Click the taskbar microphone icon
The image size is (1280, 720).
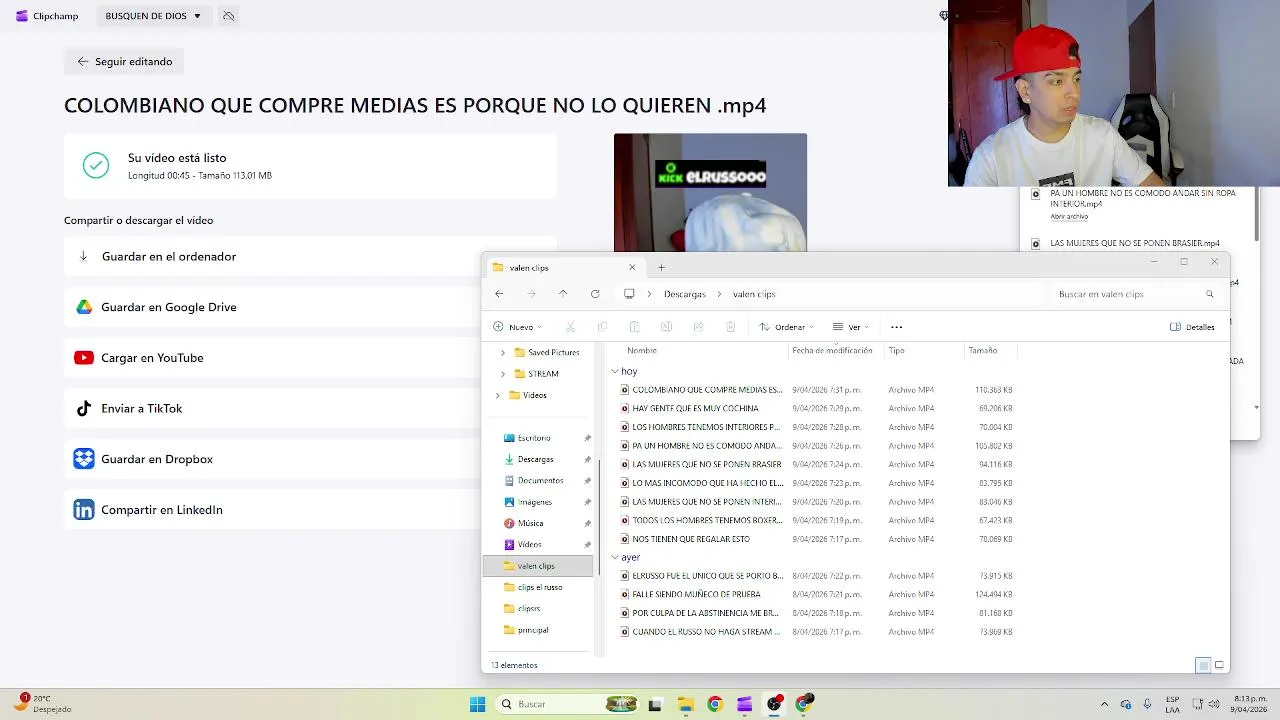pos(1147,704)
